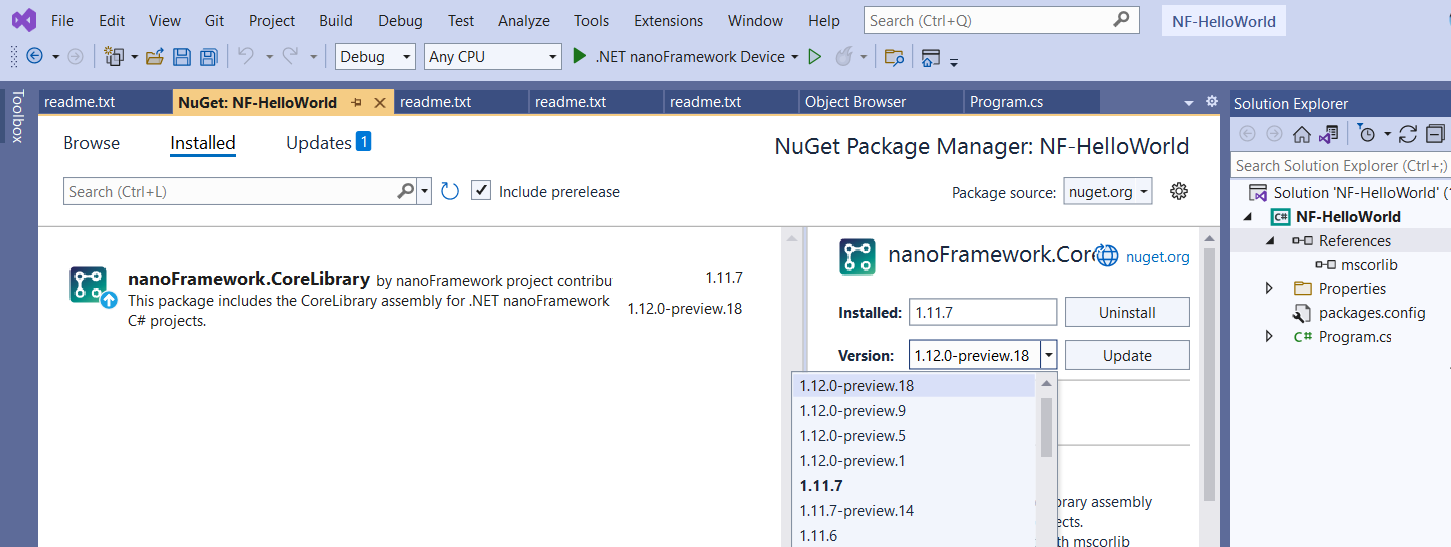Open NuGet package source settings gear
1451x547 pixels.
(1179, 191)
